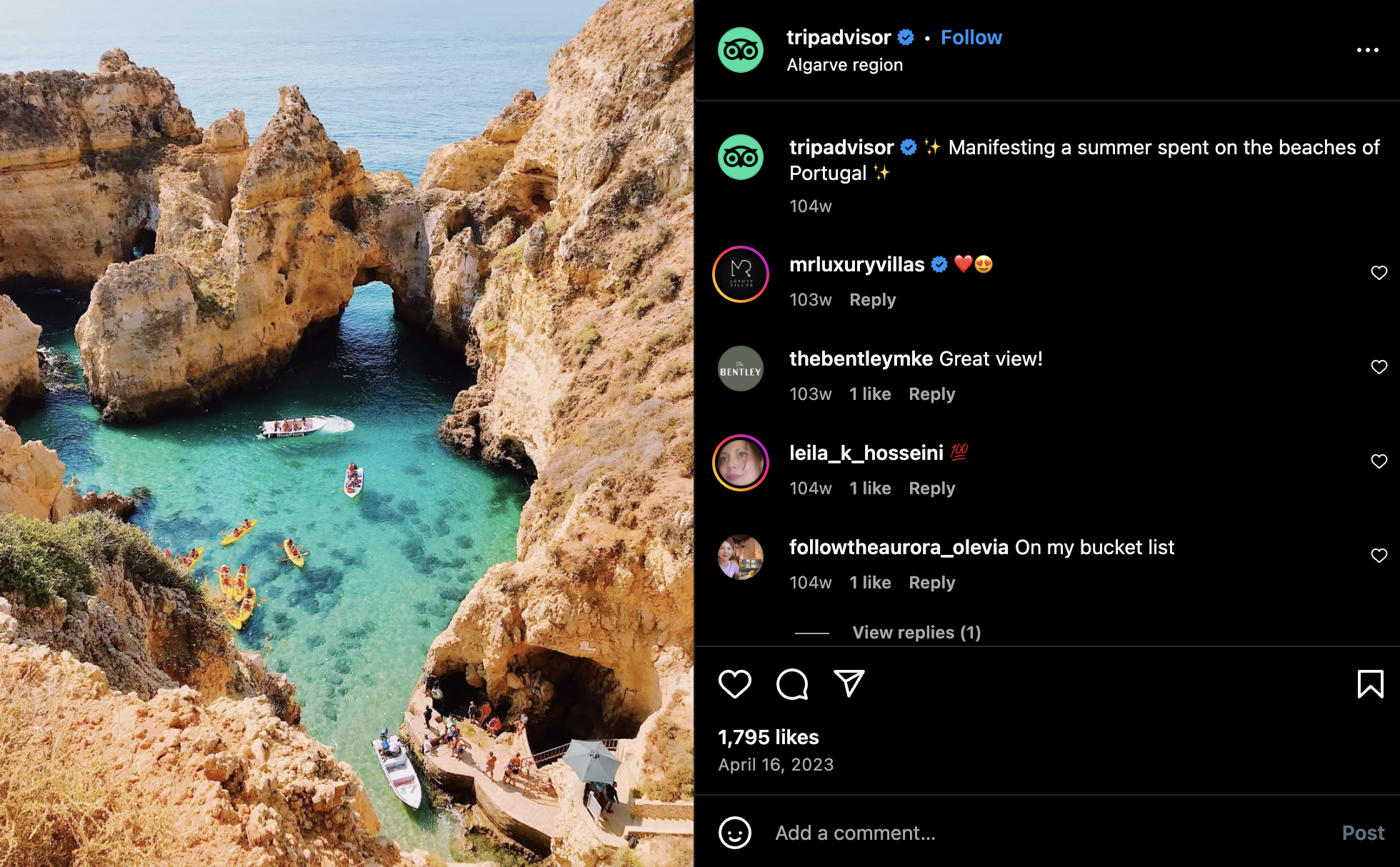Like the post with the heart icon
The image size is (1400, 867).
pos(734,683)
